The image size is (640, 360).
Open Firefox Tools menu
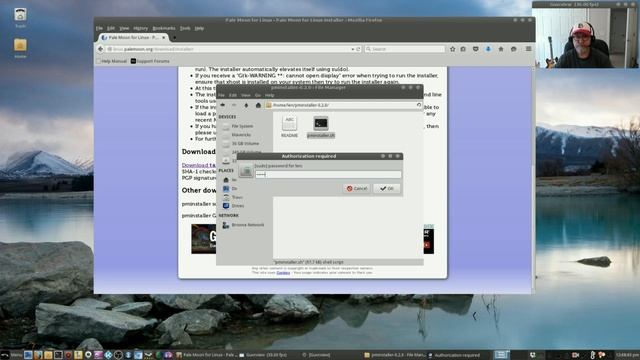click(x=185, y=28)
